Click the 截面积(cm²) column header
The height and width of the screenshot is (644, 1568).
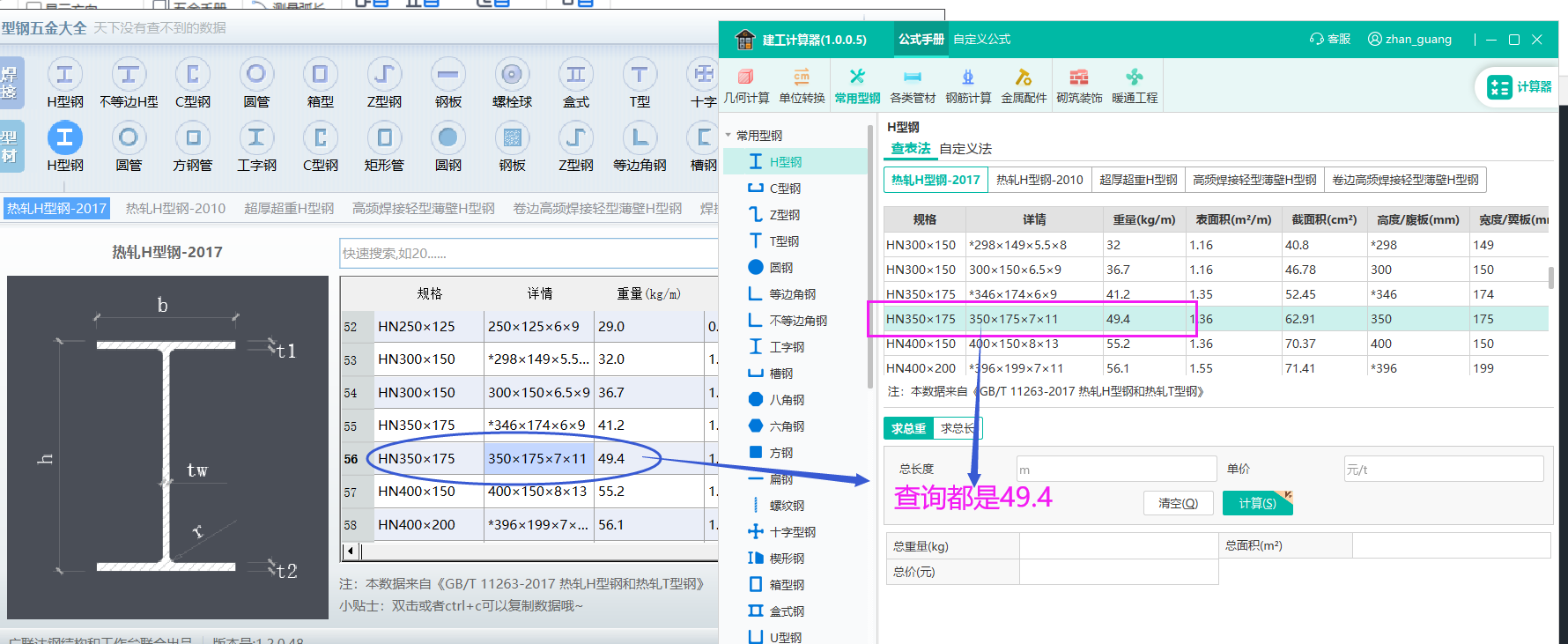point(1324,219)
